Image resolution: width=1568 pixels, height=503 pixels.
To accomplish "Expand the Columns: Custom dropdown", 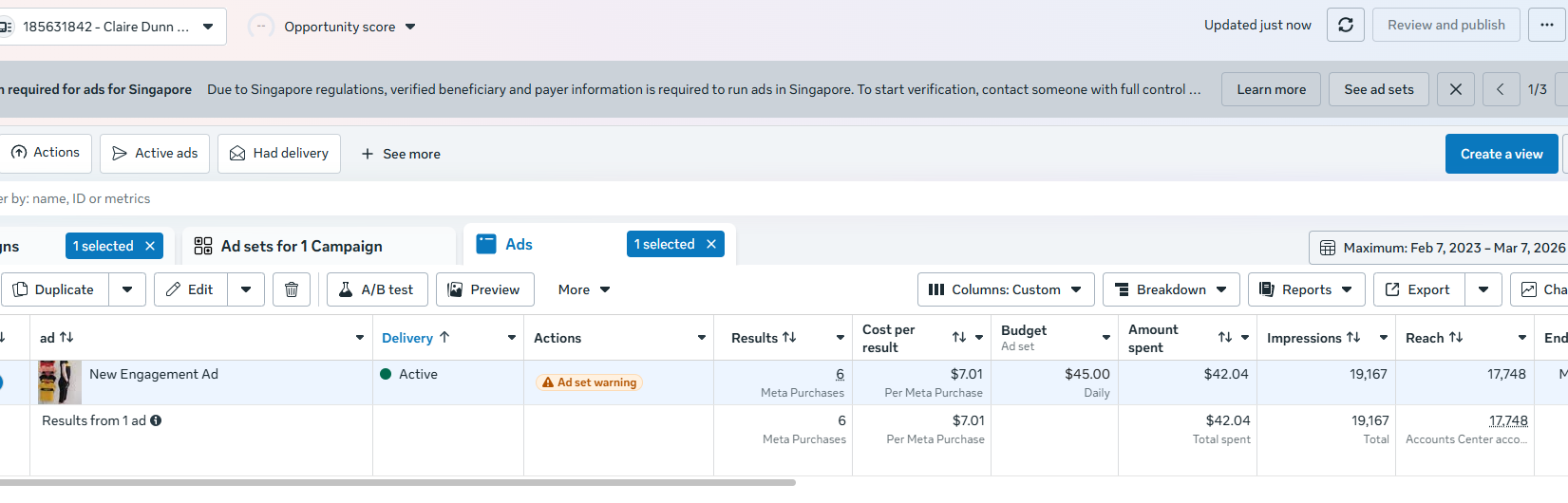I will point(1006,289).
